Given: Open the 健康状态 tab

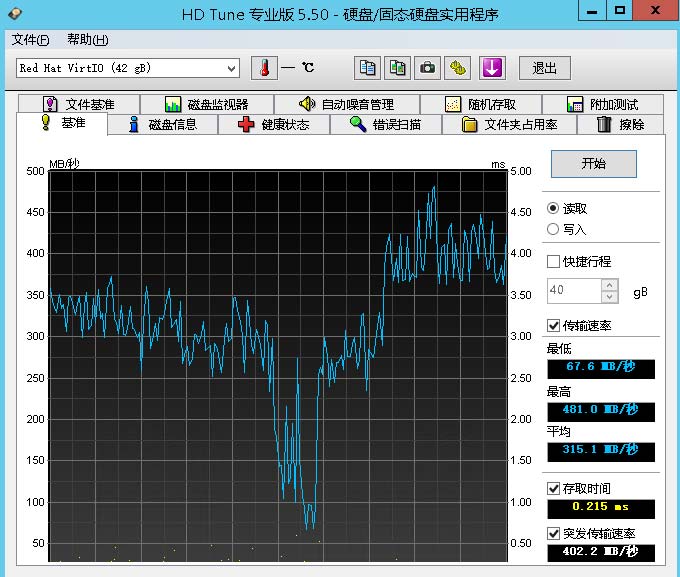Looking at the screenshot, I should pyautogui.click(x=274, y=125).
